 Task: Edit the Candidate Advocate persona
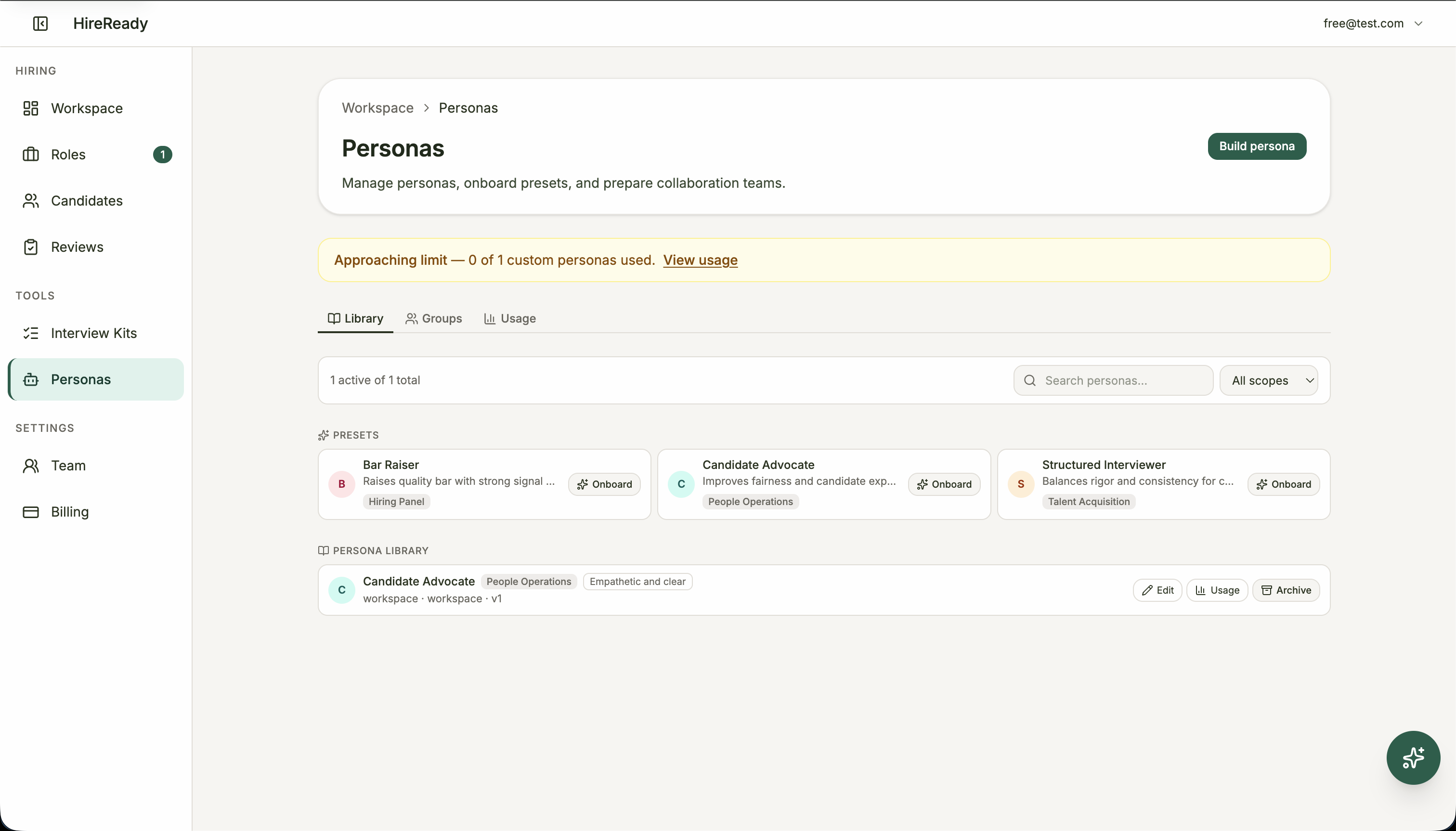(1157, 590)
